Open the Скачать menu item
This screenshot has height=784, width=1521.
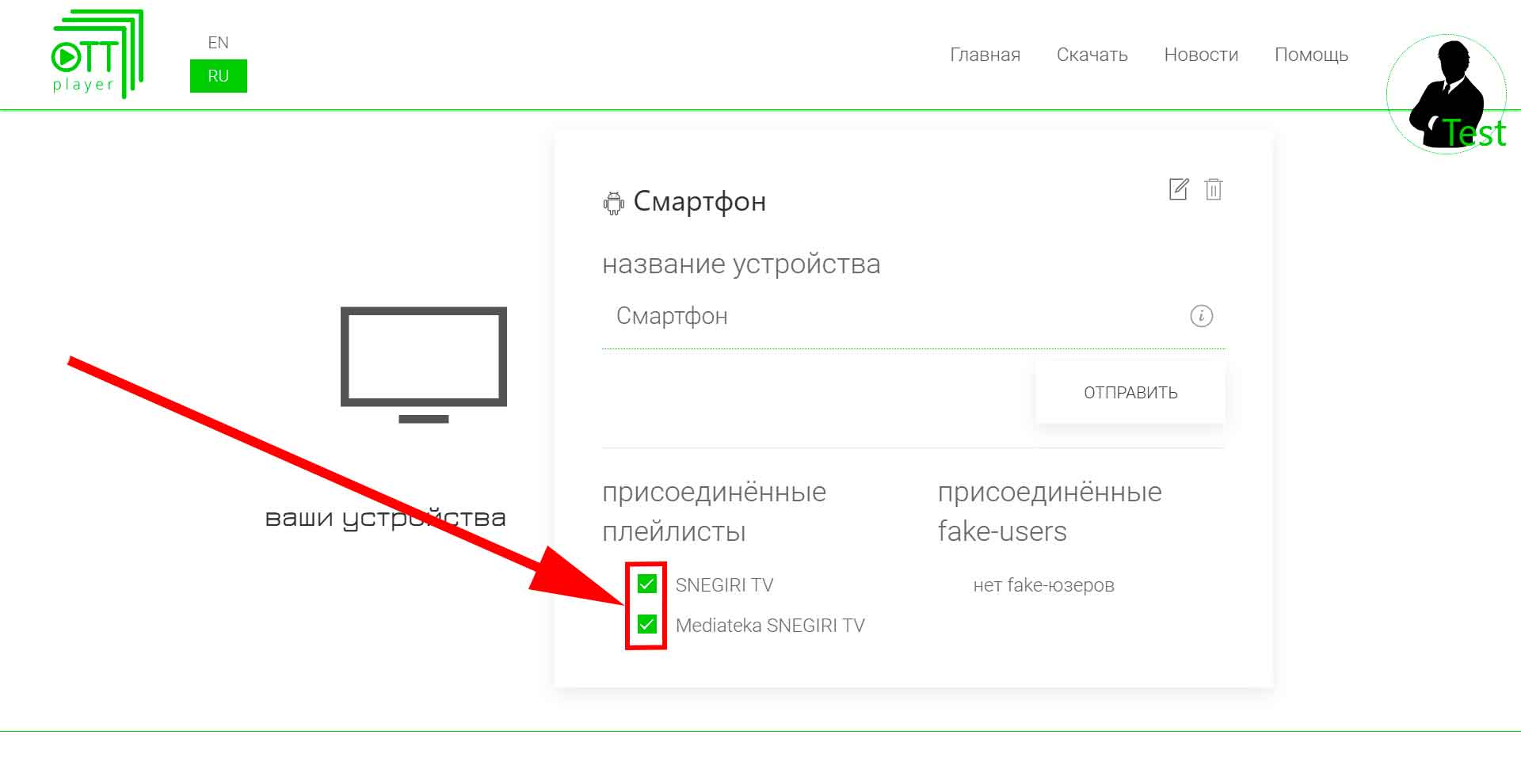[x=1092, y=55]
